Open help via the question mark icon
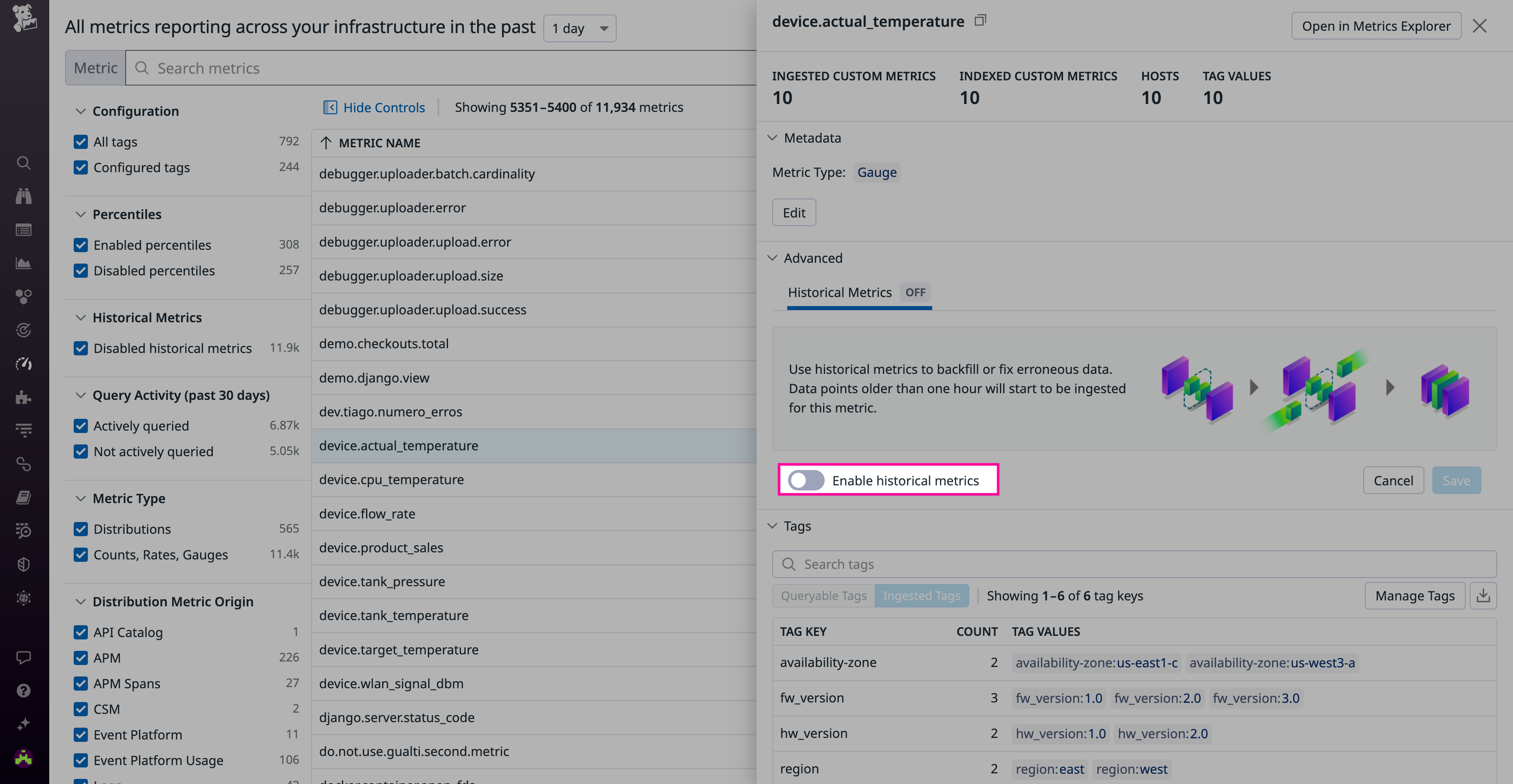1513x784 pixels. tap(24, 690)
